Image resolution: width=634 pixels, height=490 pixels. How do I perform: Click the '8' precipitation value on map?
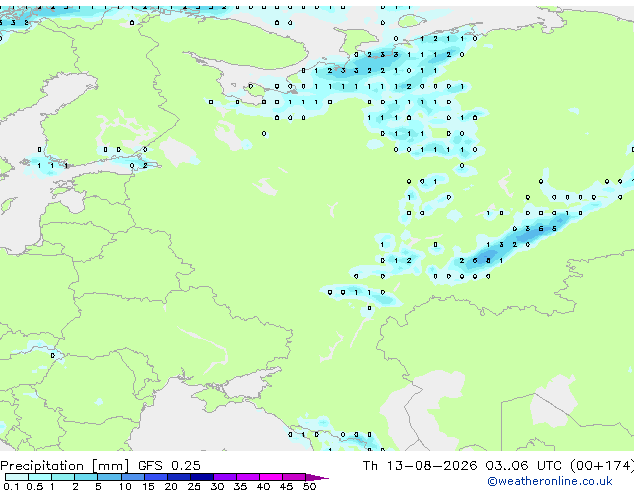point(488,261)
